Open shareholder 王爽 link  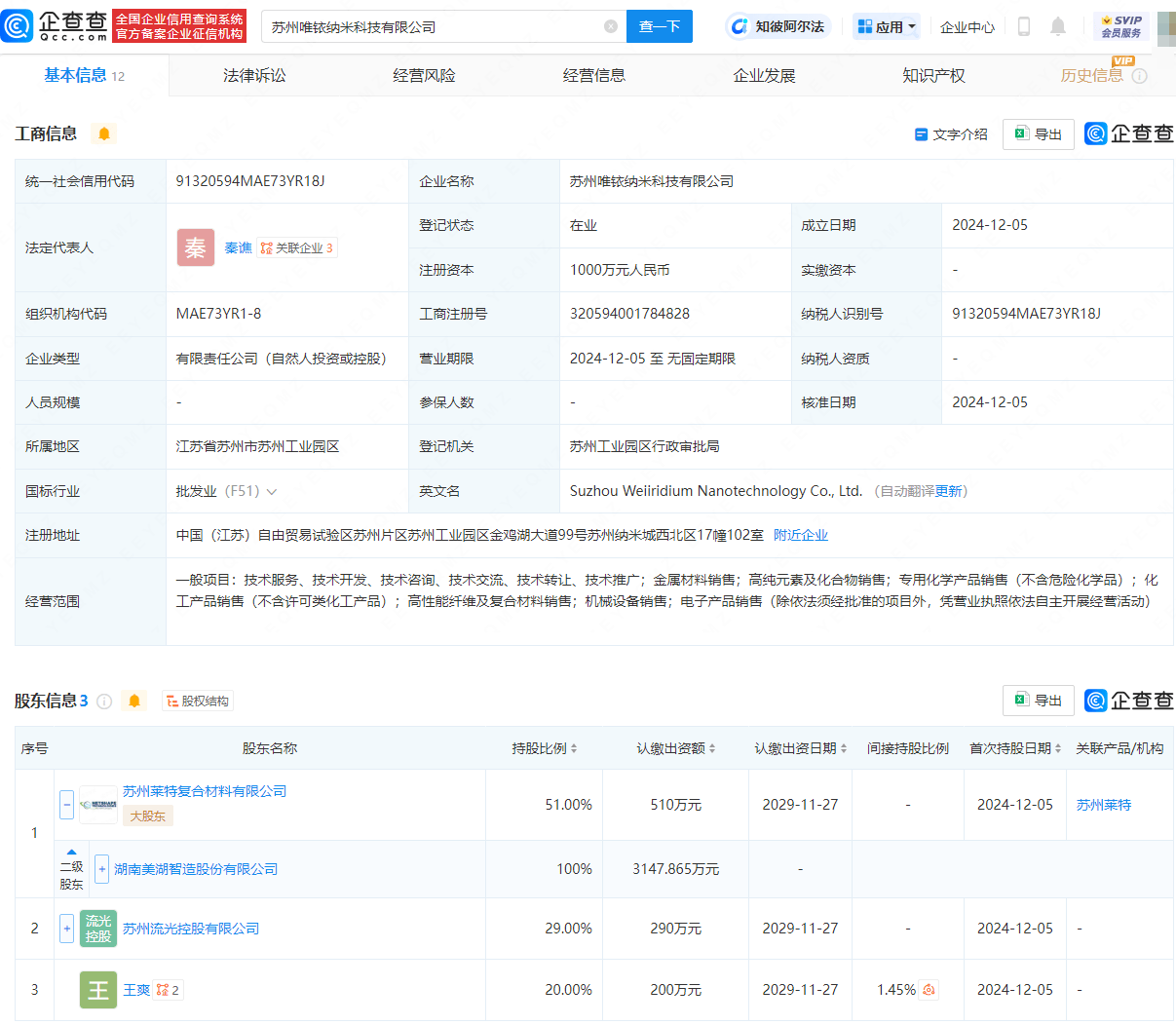point(136,990)
